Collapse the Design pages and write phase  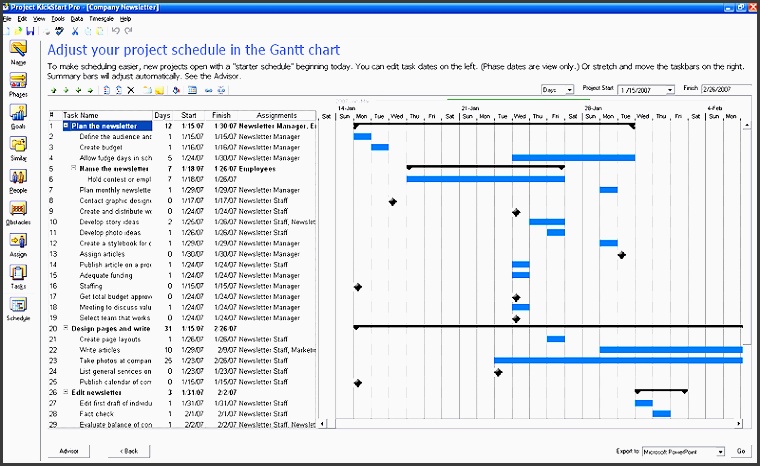tap(66, 328)
